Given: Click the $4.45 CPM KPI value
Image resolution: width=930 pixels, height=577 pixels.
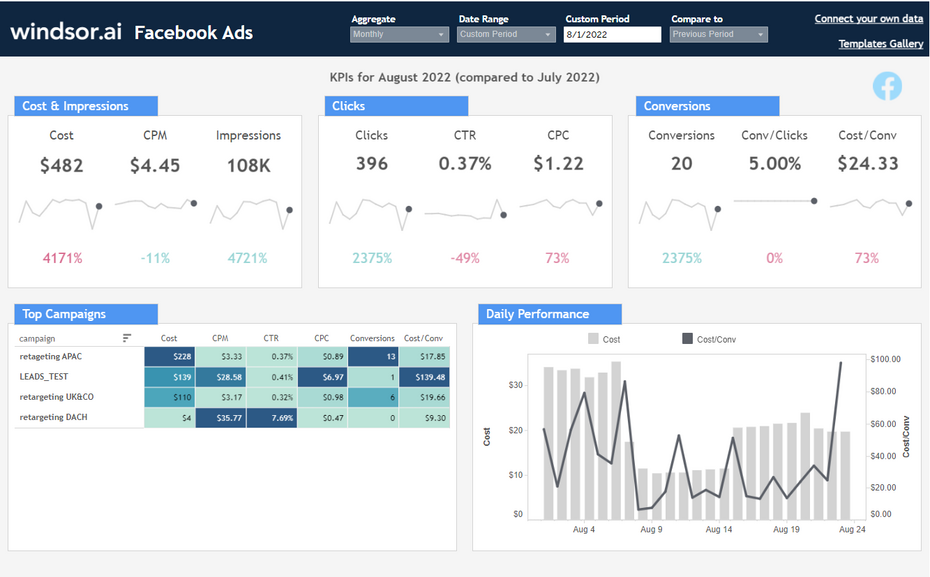Looking at the screenshot, I should [155, 165].
